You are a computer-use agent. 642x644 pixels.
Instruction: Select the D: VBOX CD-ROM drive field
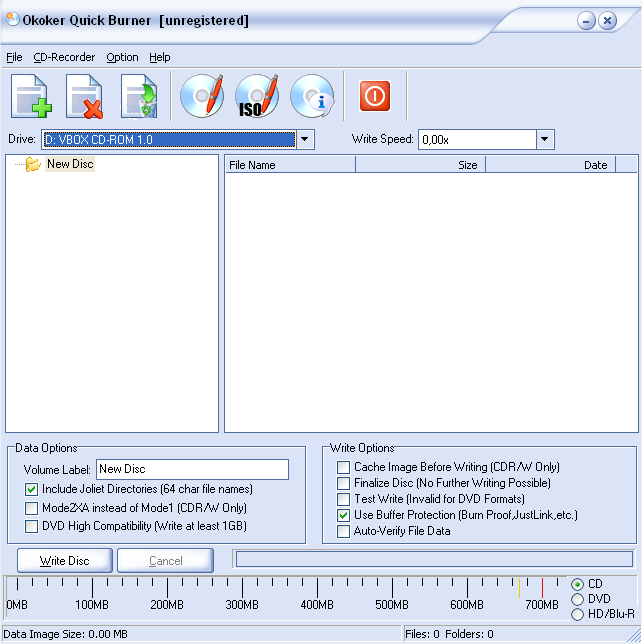tap(168, 139)
